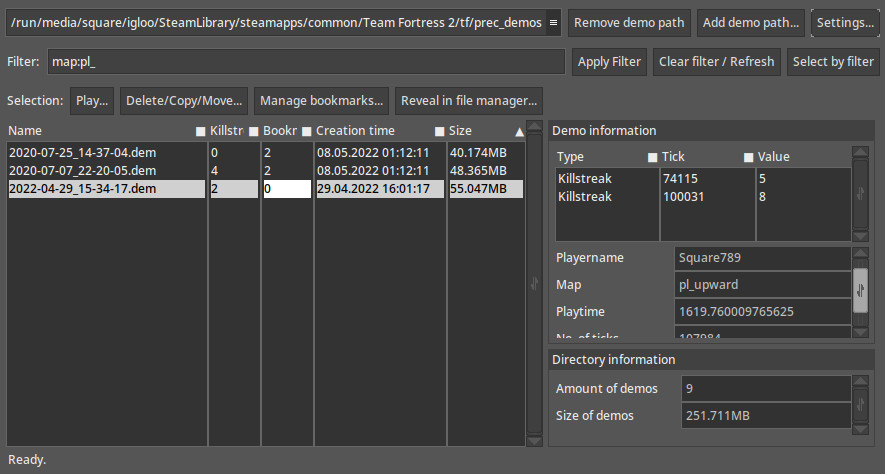This screenshot has height=474, width=885.
Task: Select the Killstreak row at tick 100031
Action: point(703,196)
